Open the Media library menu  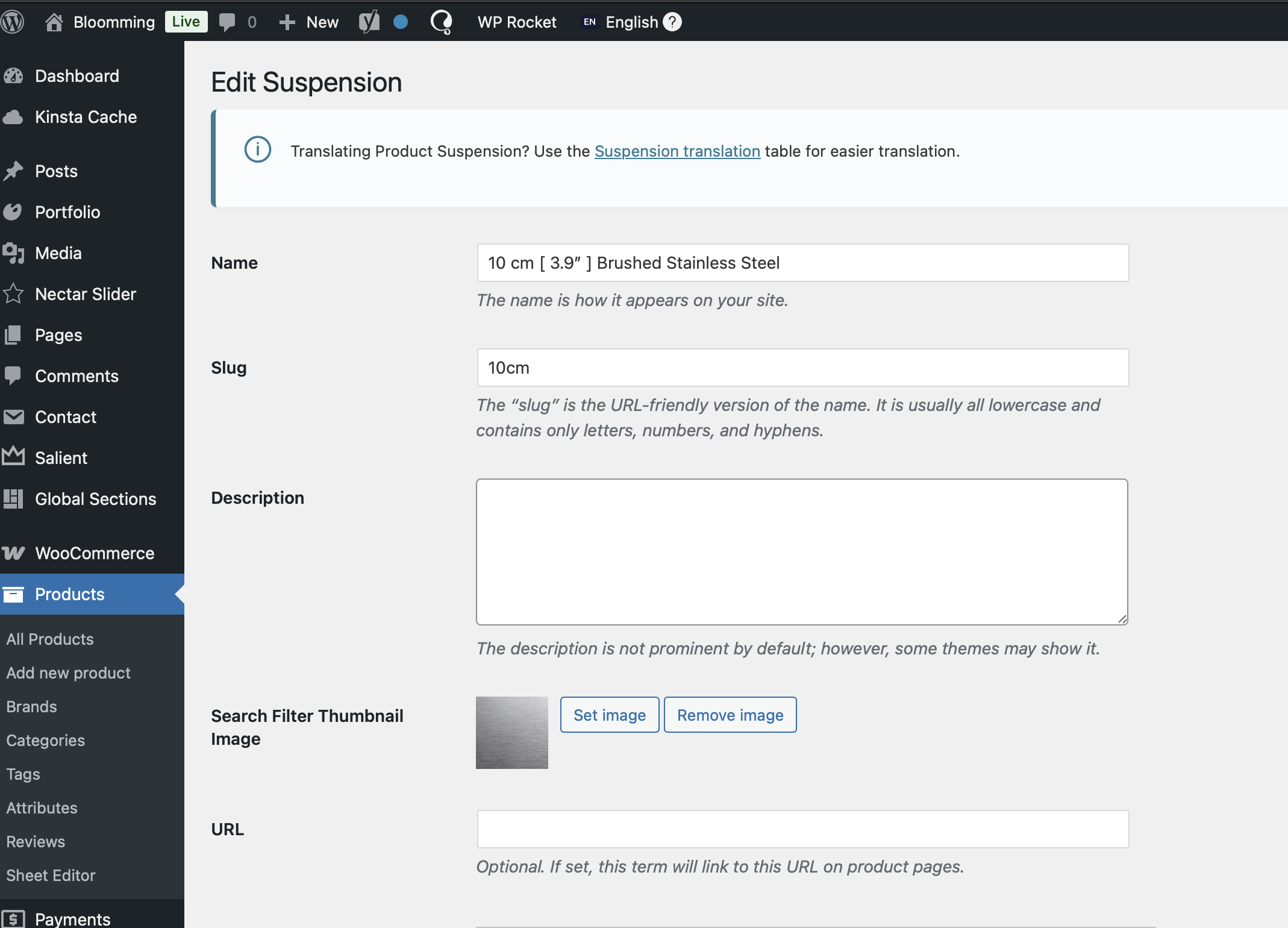[x=58, y=253]
